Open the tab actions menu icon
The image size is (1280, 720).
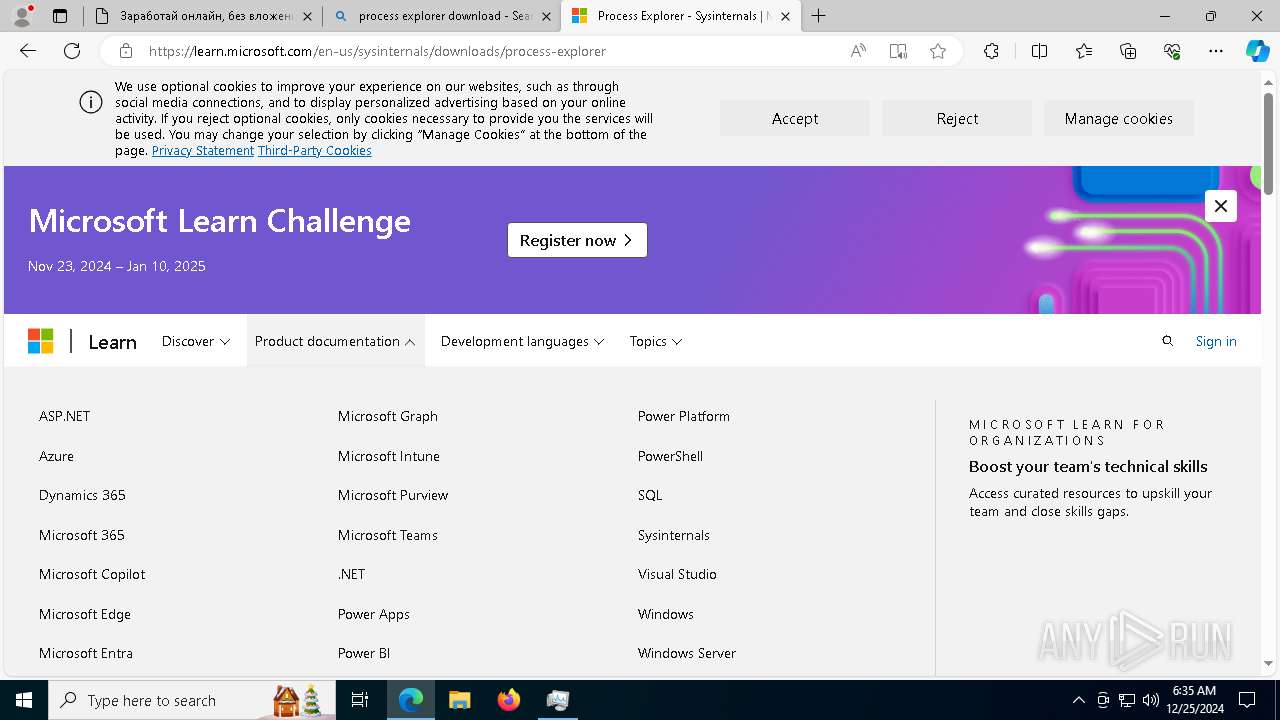tap(60, 16)
